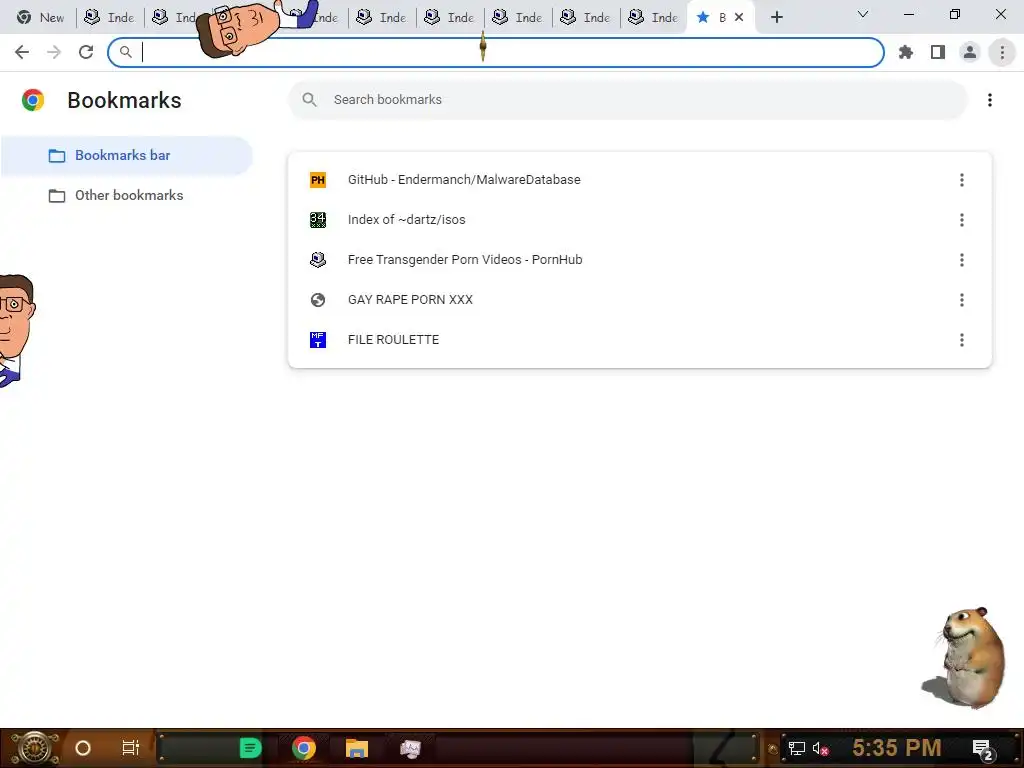Open the Chrome profile avatar
The width and height of the screenshot is (1024, 768).
[x=970, y=52]
